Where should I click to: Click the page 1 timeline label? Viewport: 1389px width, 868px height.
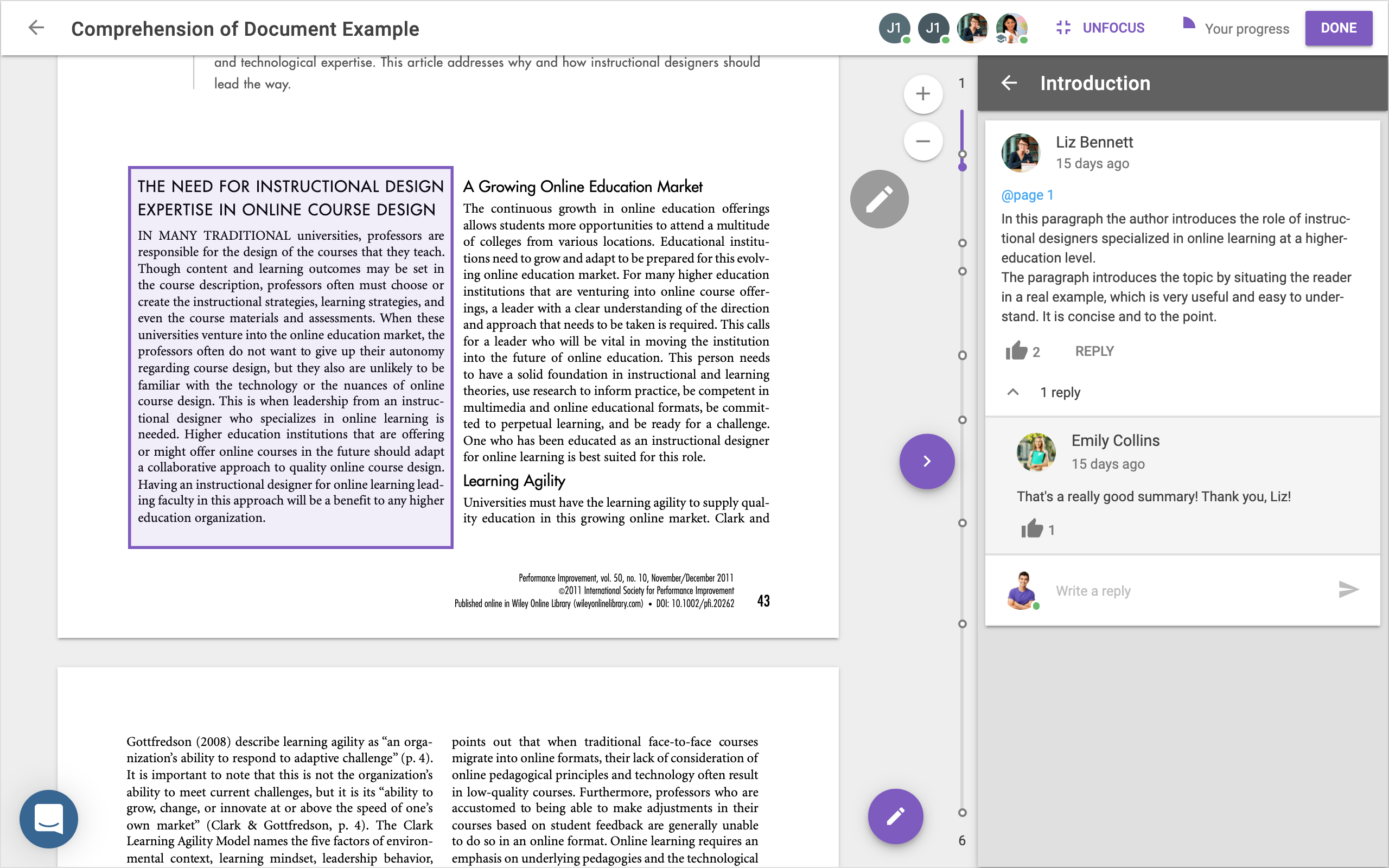[x=962, y=83]
